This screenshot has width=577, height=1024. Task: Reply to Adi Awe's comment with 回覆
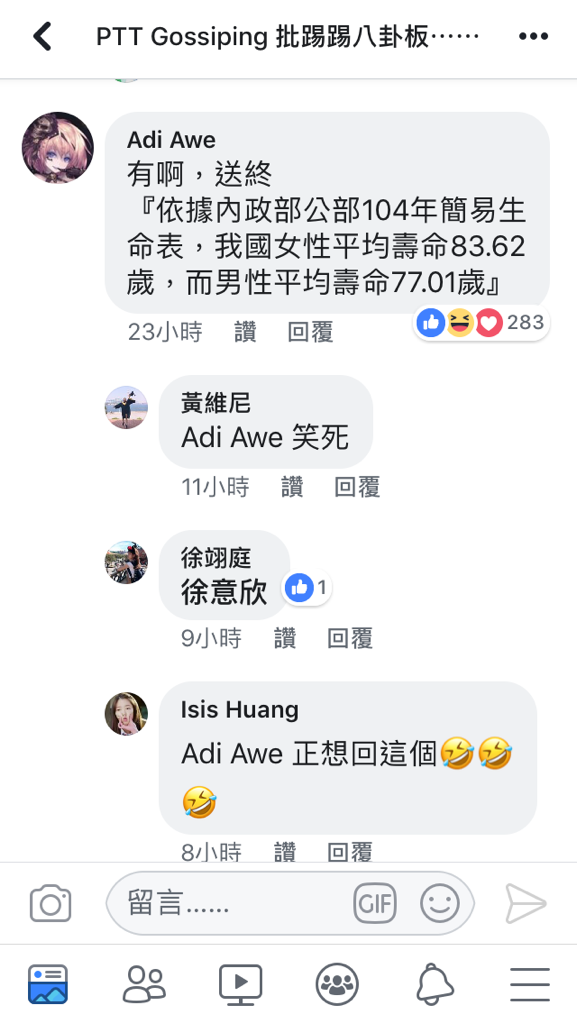[311, 332]
